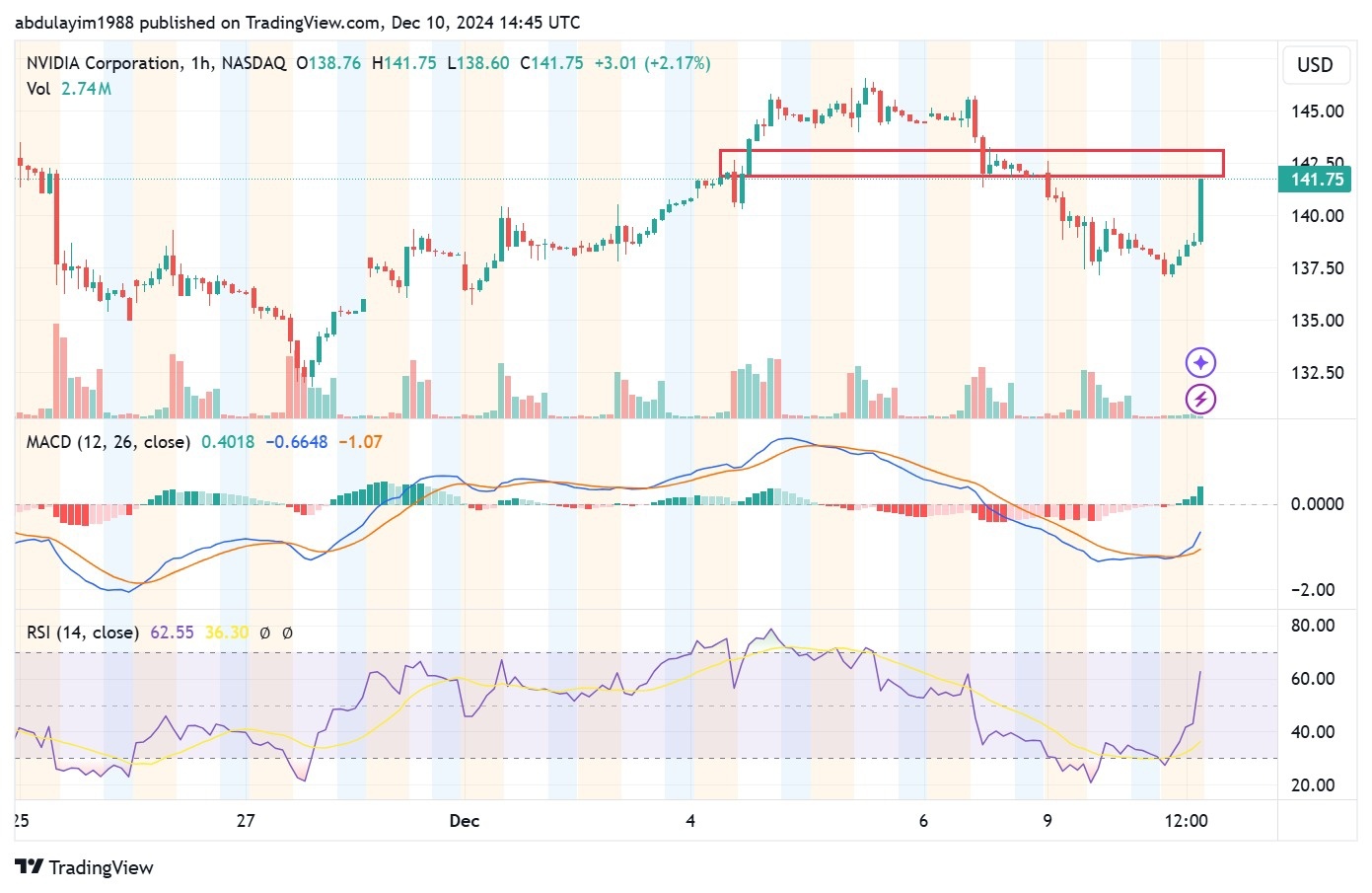Click the 137.50 price axis label

[x=1317, y=268]
